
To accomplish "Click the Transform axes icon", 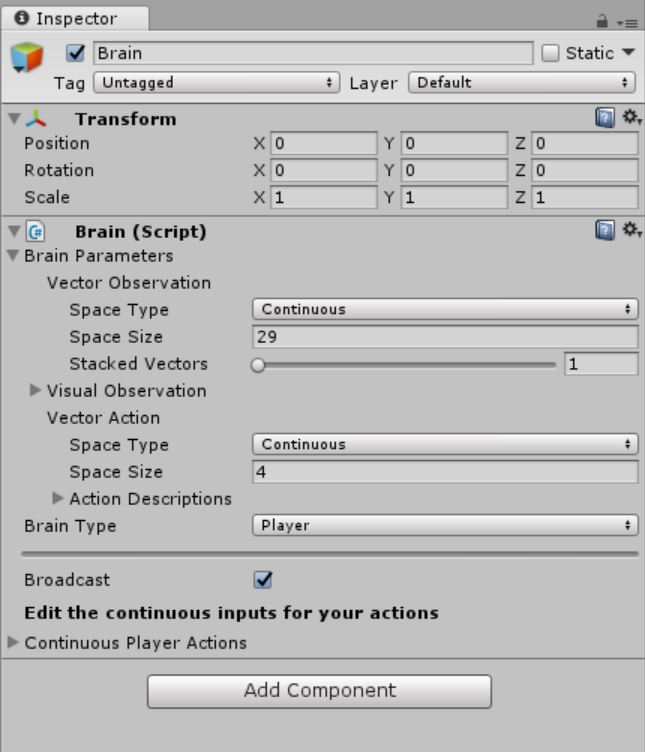I will (x=36, y=118).
